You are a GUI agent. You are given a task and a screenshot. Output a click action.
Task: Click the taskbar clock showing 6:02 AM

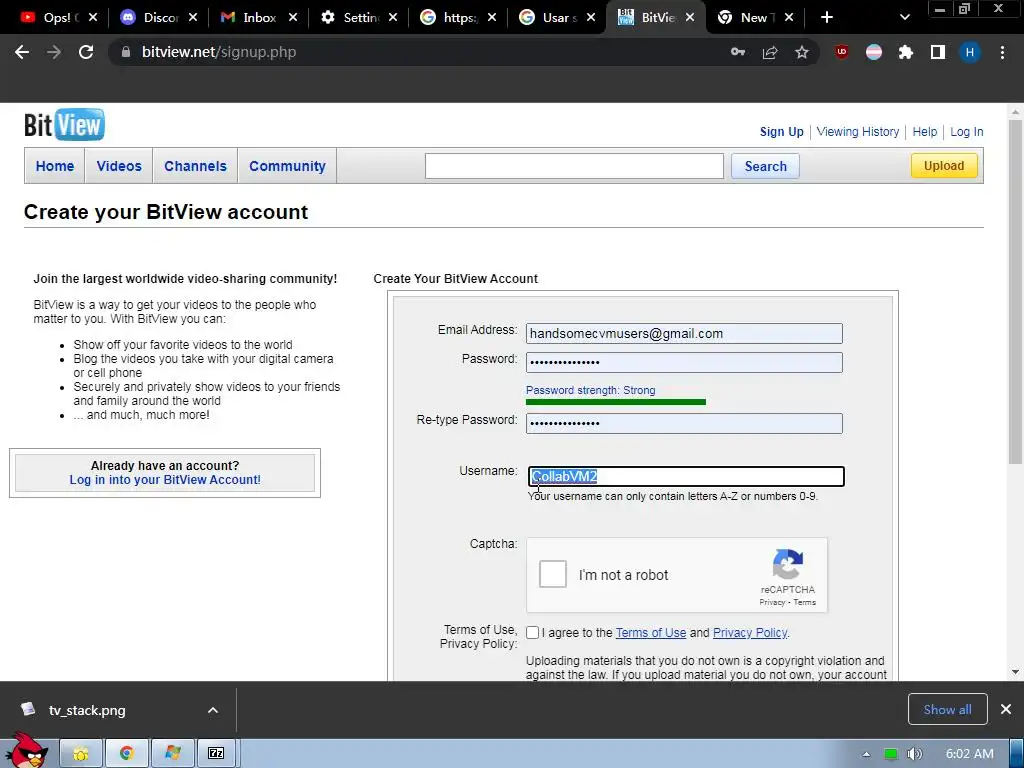point(969,754)
